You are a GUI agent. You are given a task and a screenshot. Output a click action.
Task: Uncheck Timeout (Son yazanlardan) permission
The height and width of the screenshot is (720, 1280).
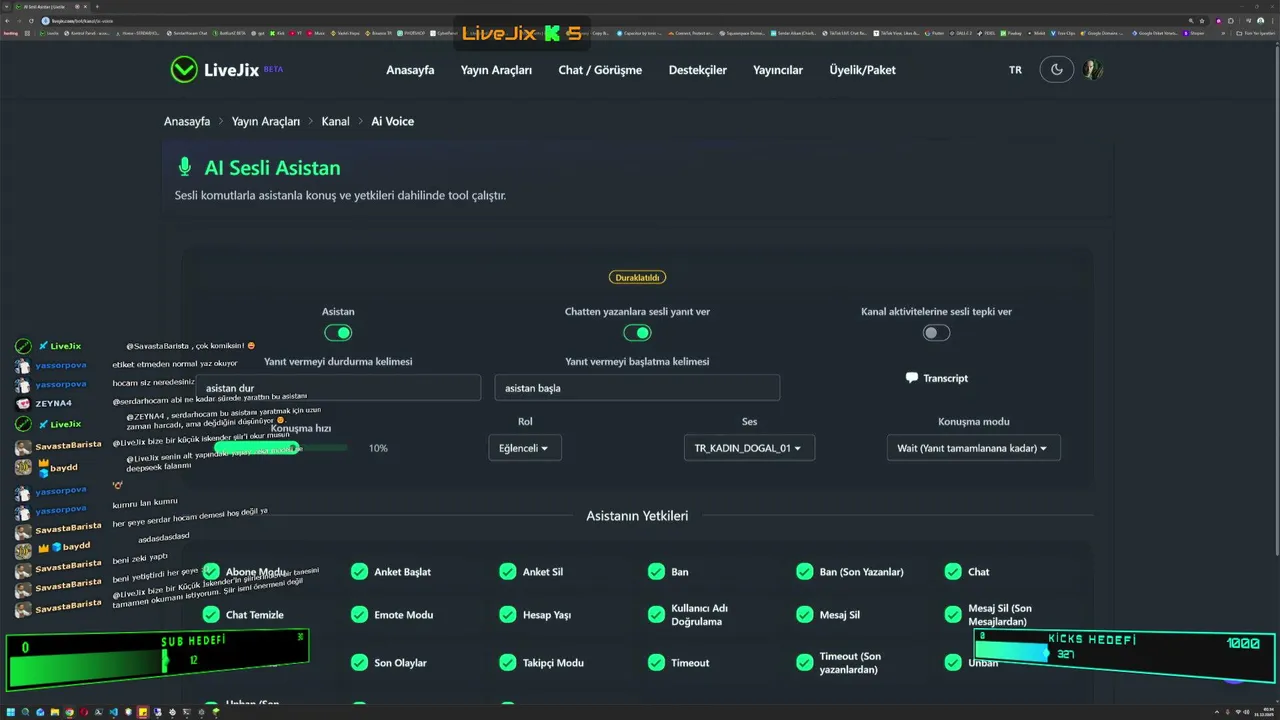[805, 662]
